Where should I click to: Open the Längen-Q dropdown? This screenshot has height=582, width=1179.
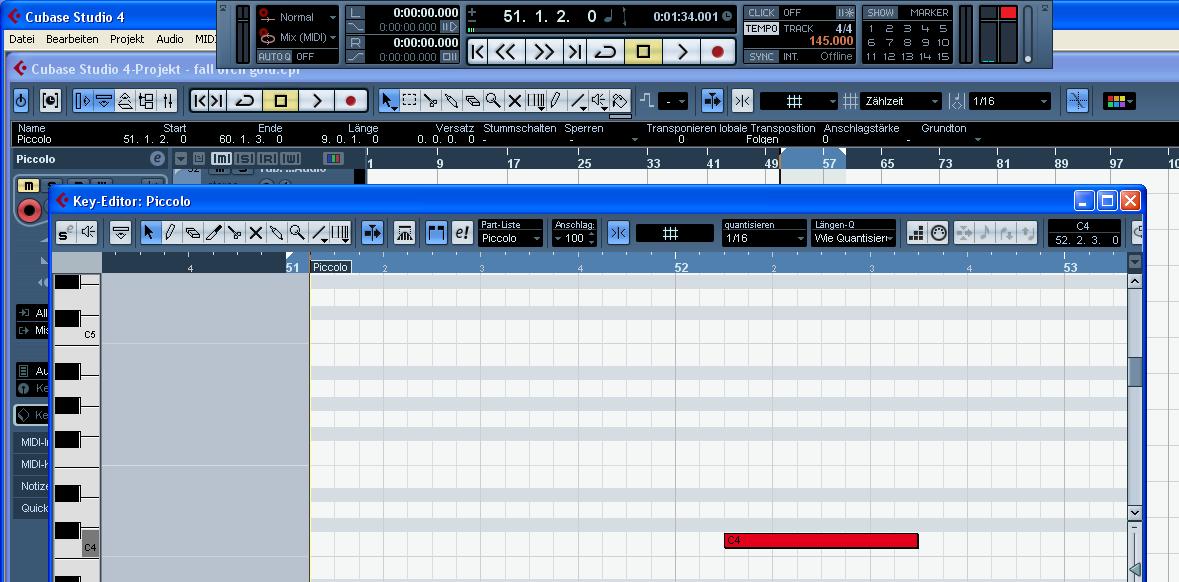click(854, 238)
